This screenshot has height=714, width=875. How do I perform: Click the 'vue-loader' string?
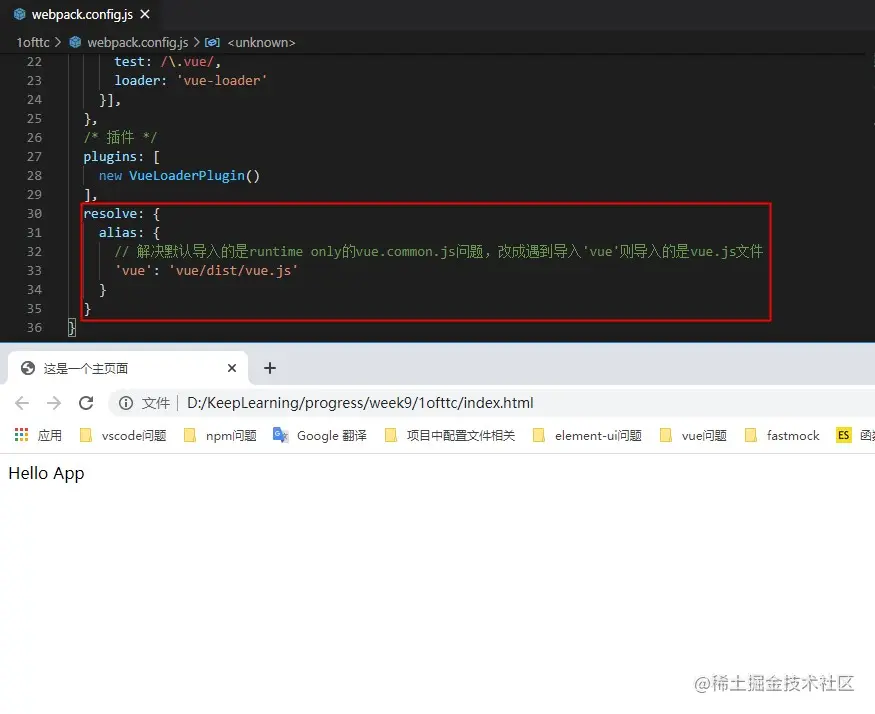(222, 81)
